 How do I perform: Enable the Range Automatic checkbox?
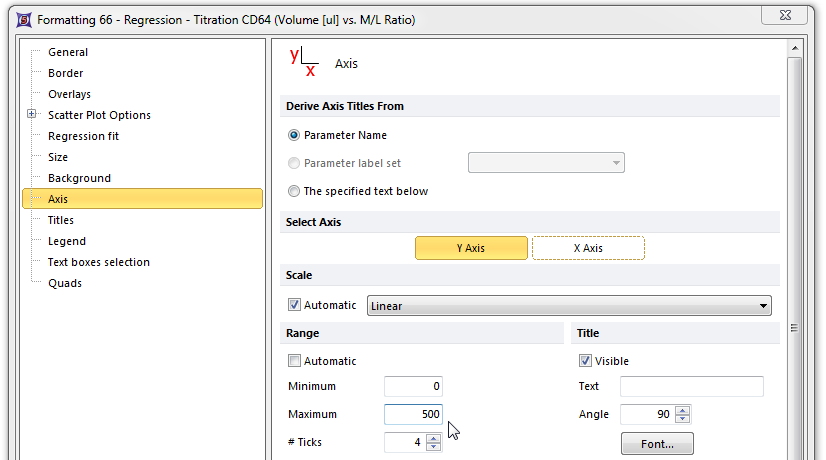[x=294, y=361]
